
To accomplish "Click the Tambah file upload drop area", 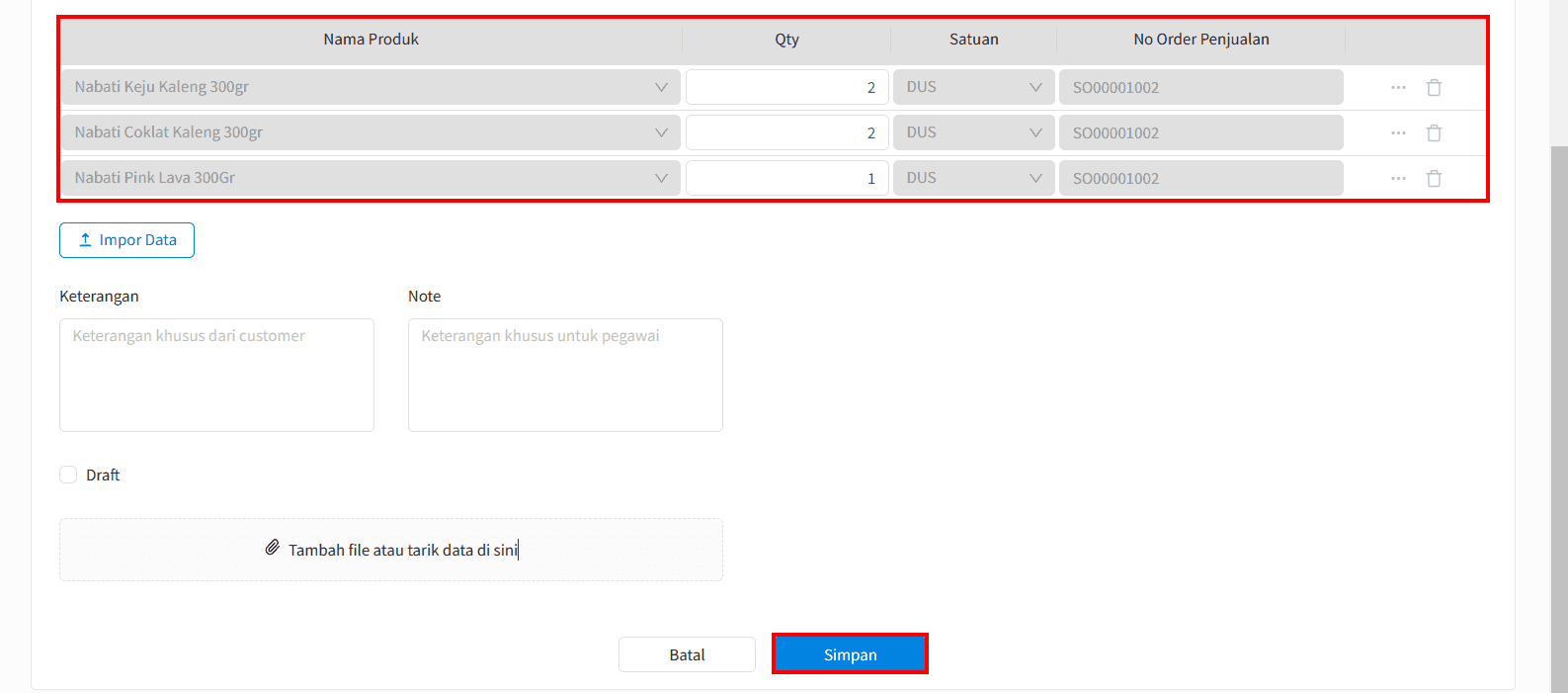I will pos(391,550).
